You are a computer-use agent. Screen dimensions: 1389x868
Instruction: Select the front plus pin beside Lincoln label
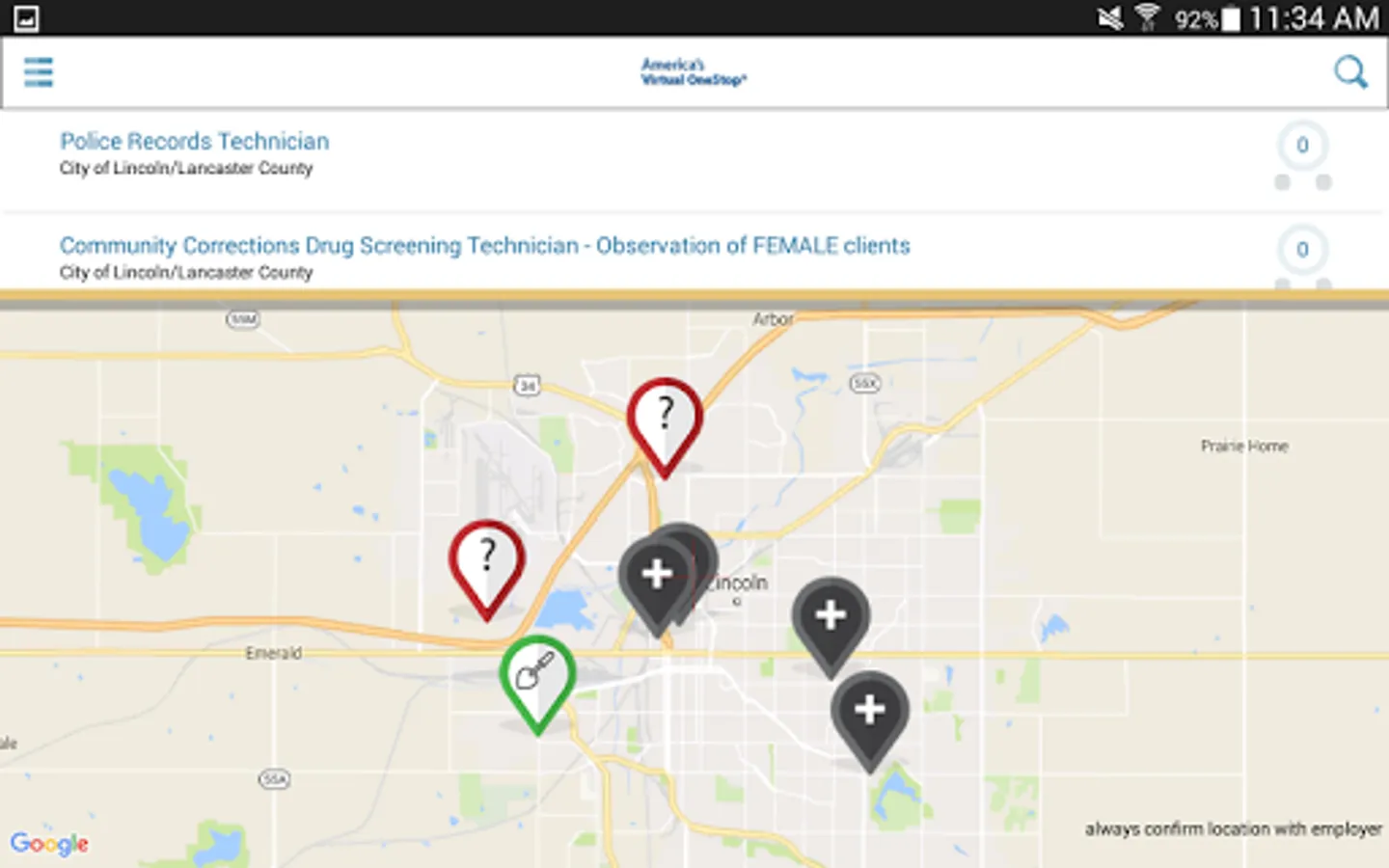(x=657, y=586)
